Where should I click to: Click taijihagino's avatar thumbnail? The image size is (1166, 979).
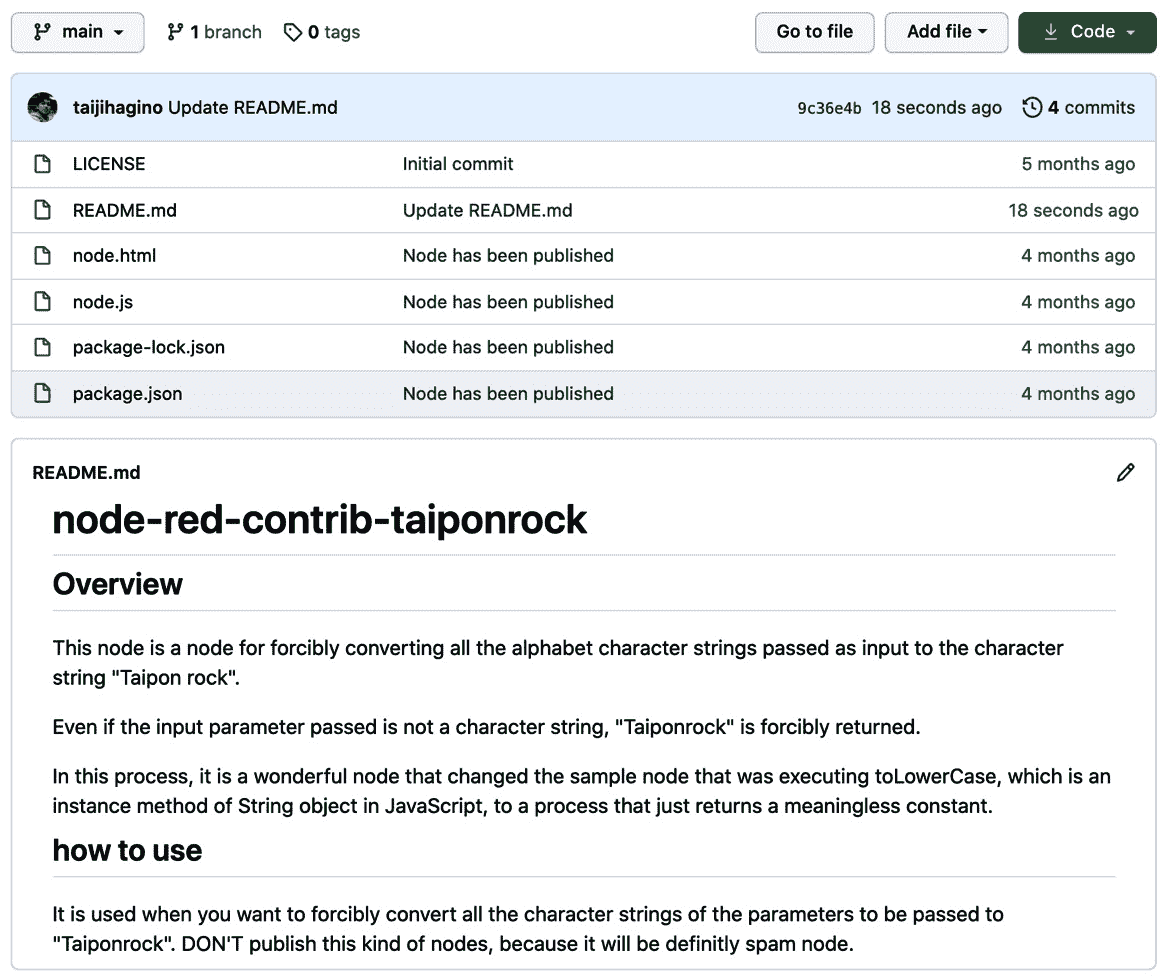coord(43,107)
